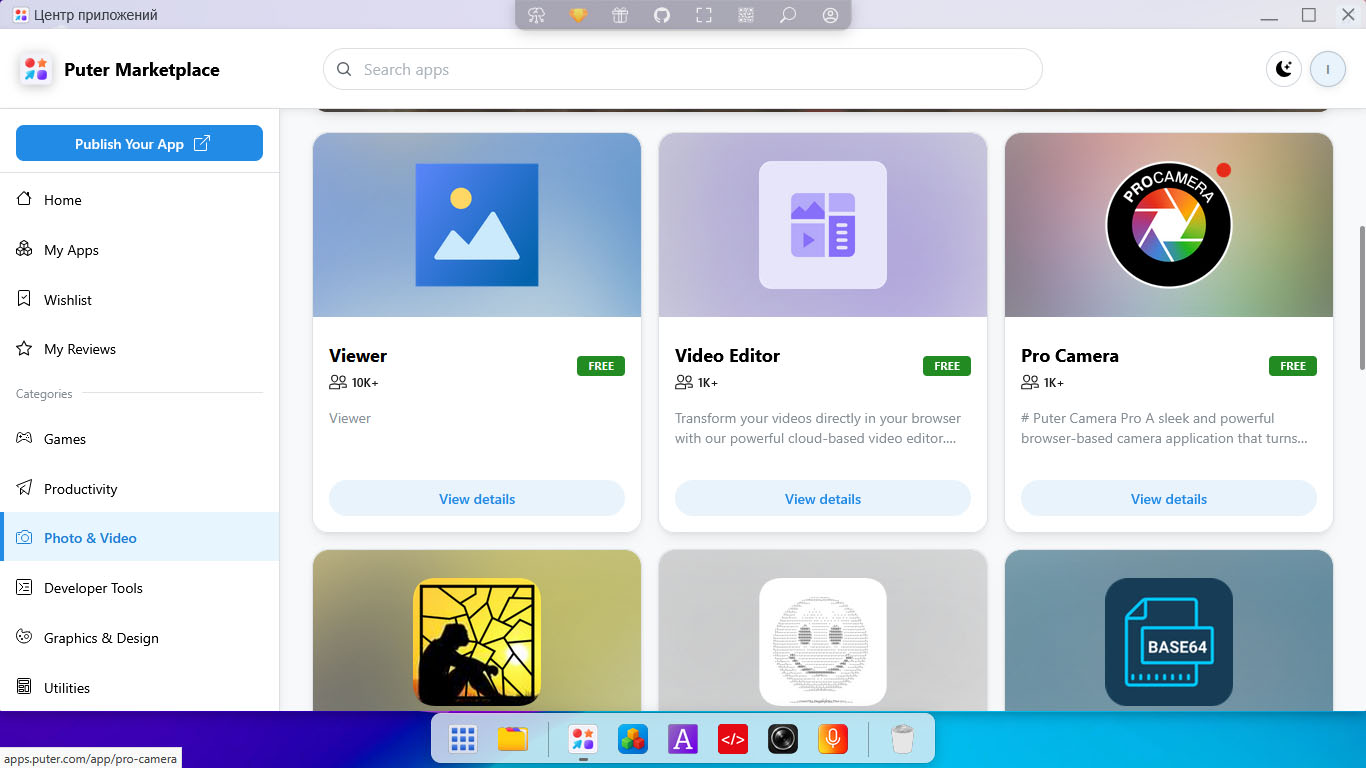Click the Pro Camera app title
This screenshot has height=768, width=1366.
click(x=1070, y=356)
